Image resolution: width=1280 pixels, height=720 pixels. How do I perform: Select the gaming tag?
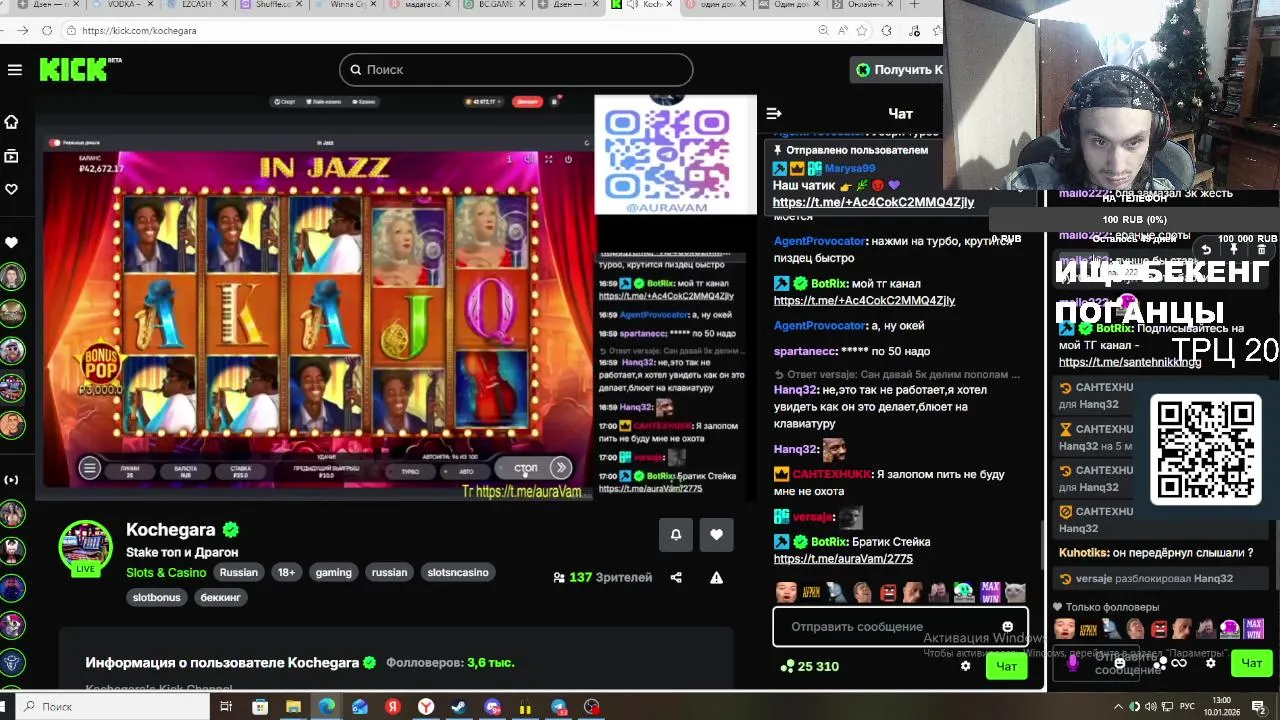tap(334, 573)
